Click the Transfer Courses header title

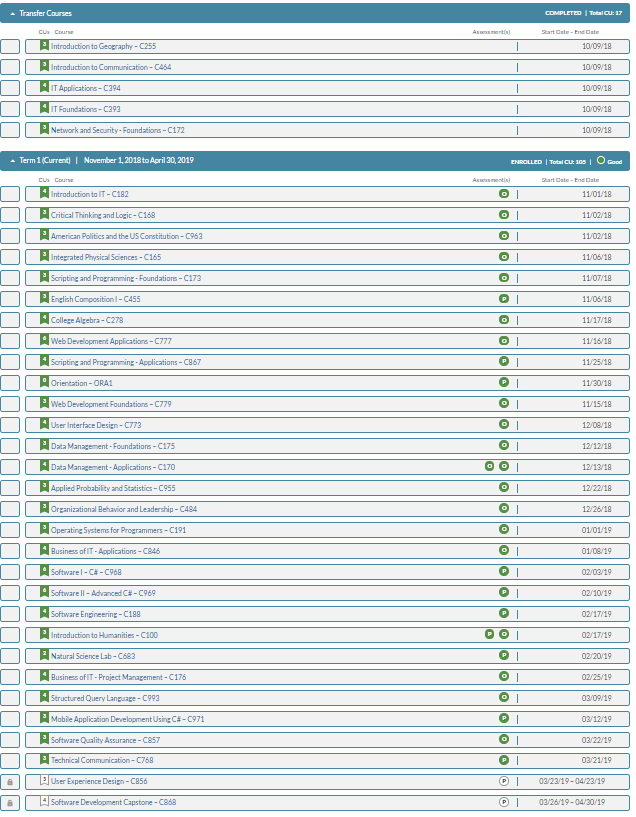46,13
